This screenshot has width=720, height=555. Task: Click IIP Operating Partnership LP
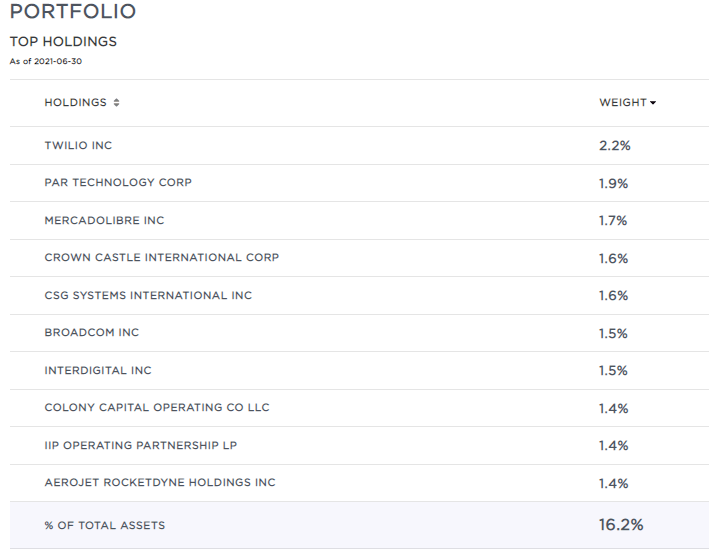coord(140,446)
